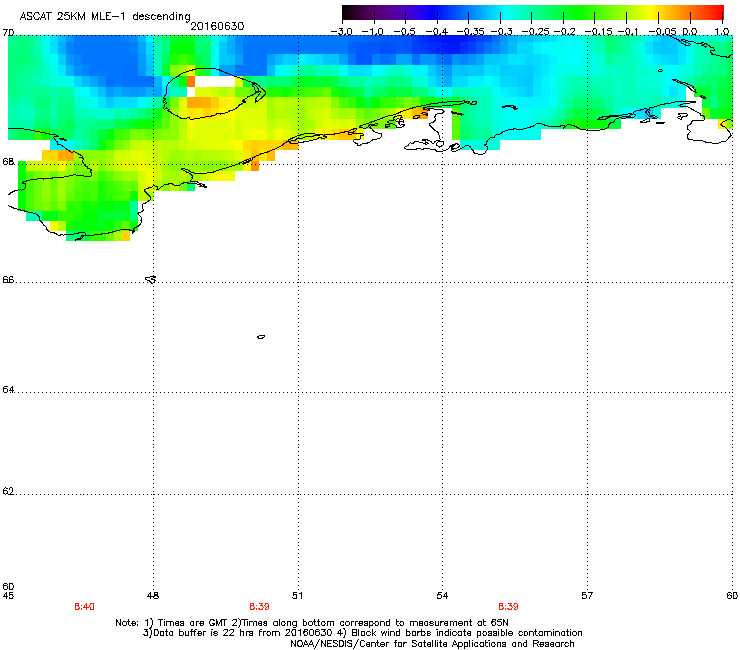The image size is (740, 650).
Task: Click the -0.5 color scale label
Action: [x=404, y=32]
